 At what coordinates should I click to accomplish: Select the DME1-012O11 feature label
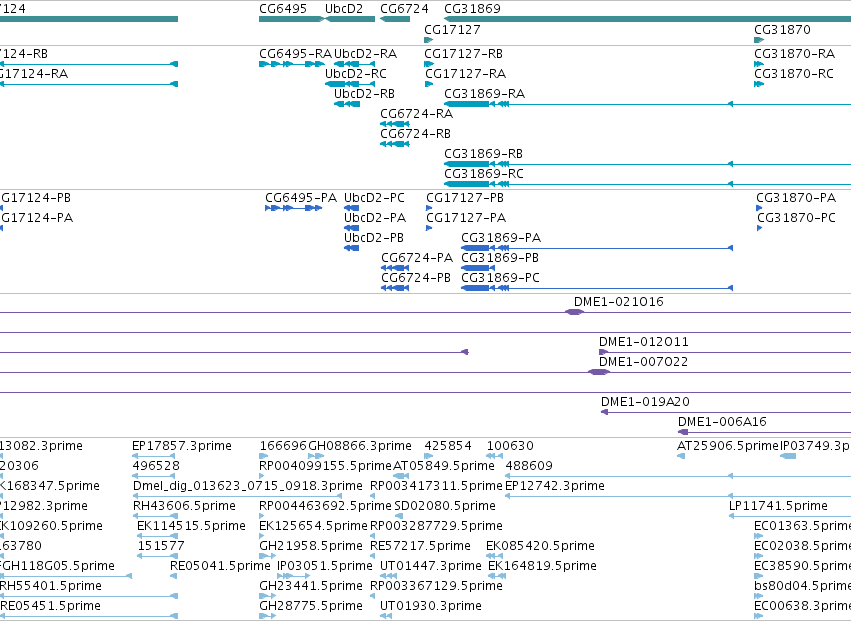point(644,343)
